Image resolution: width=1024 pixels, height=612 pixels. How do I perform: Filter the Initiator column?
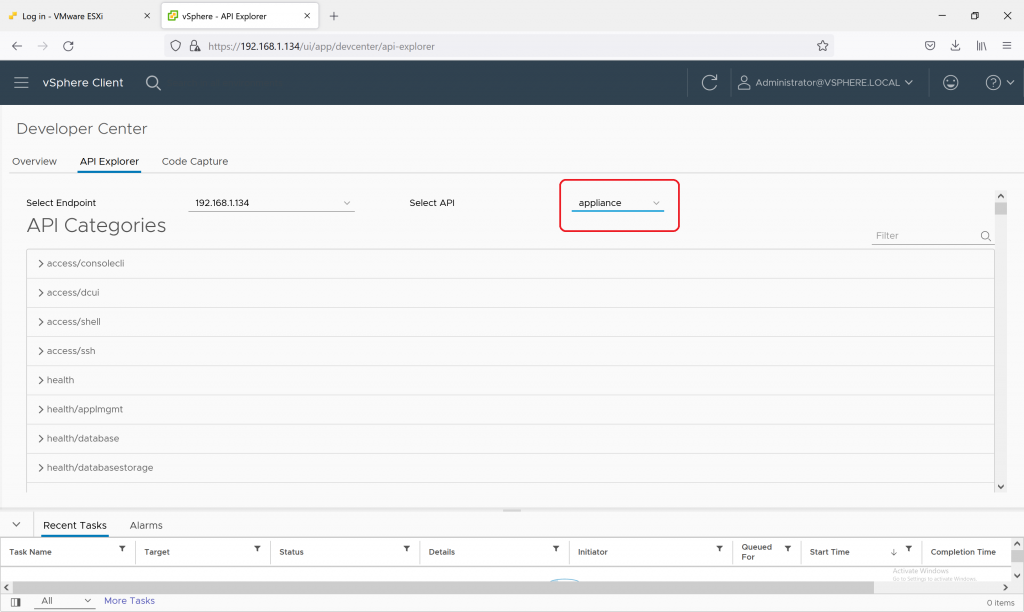pyautogui.click(x=719, y=549)
